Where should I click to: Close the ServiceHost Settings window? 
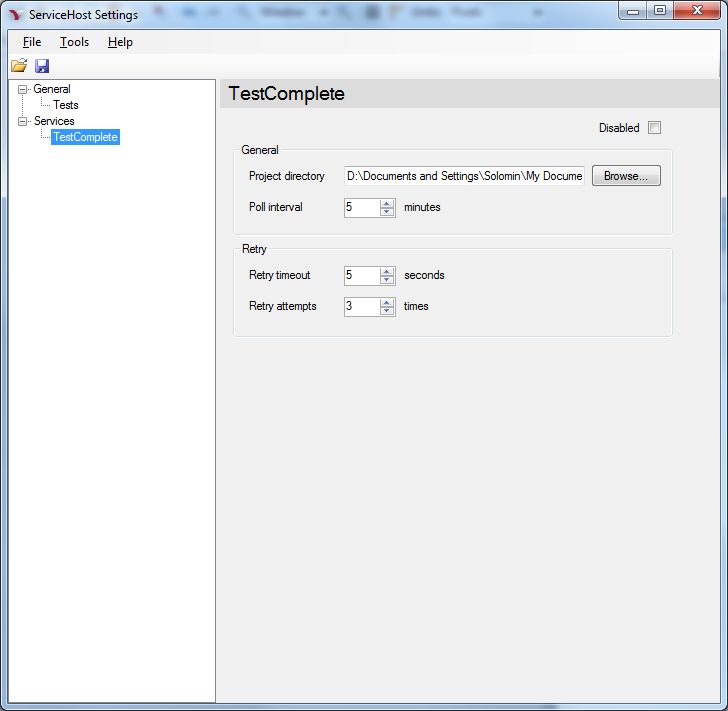point(697,11)
